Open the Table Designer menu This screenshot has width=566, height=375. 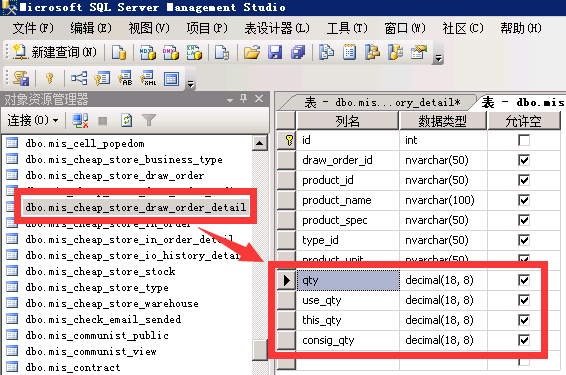pos(277,28)
